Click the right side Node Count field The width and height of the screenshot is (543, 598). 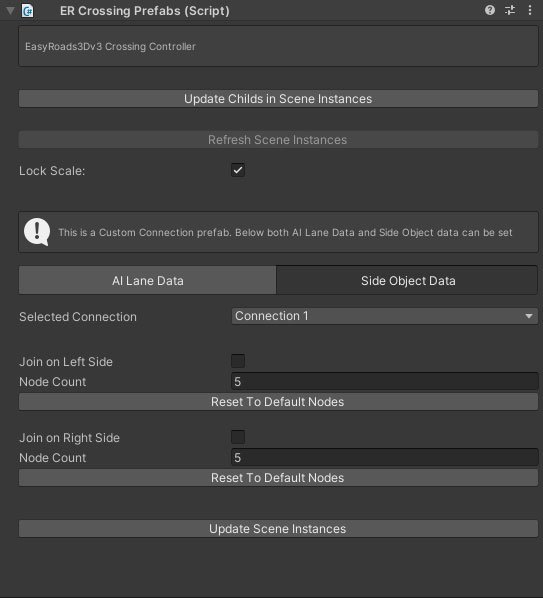(384, 457)
